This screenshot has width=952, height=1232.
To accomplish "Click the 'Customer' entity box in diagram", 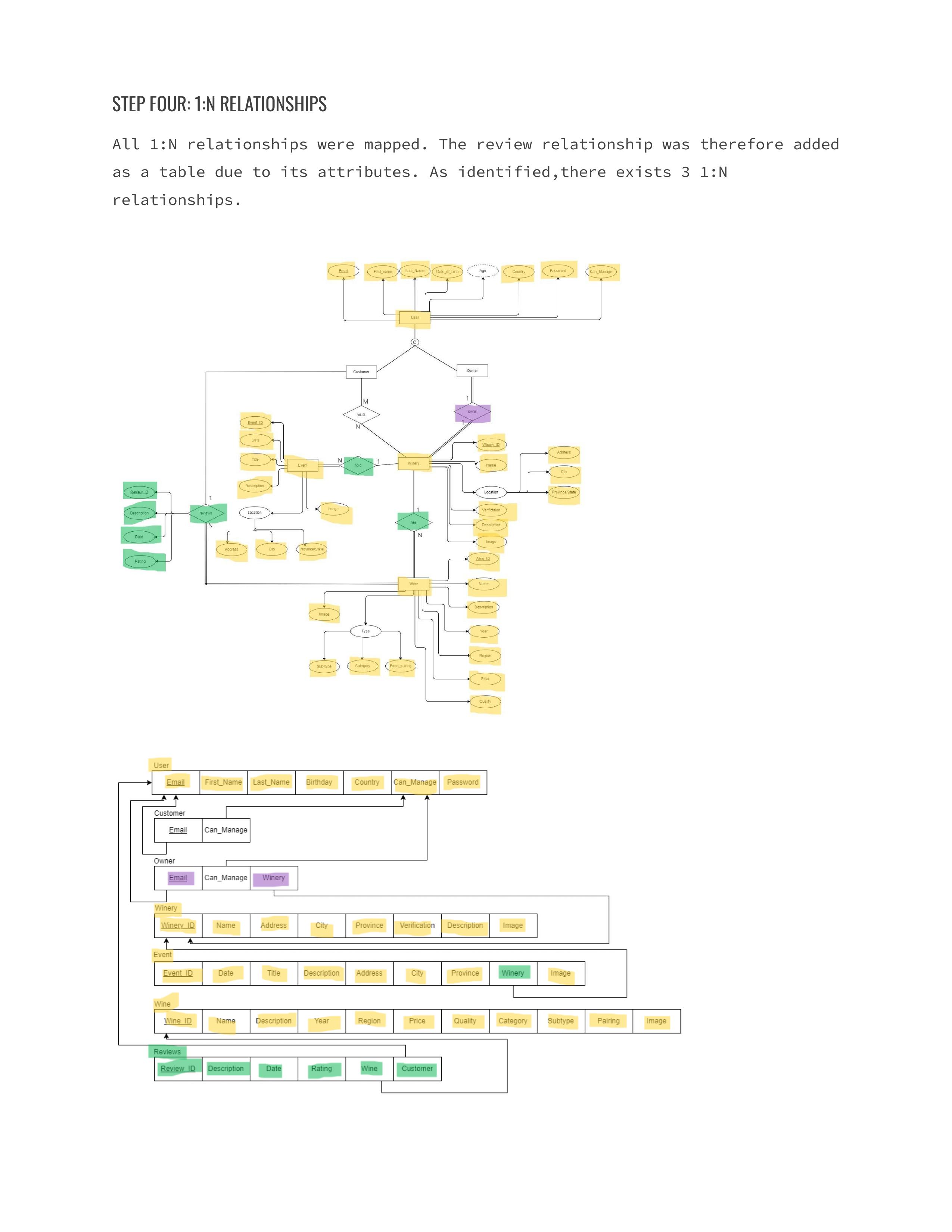I will [361, 372].
